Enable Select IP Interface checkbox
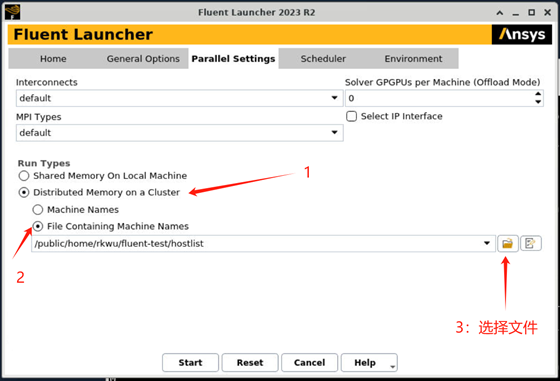The image size is (560, 381). (351, 116)
